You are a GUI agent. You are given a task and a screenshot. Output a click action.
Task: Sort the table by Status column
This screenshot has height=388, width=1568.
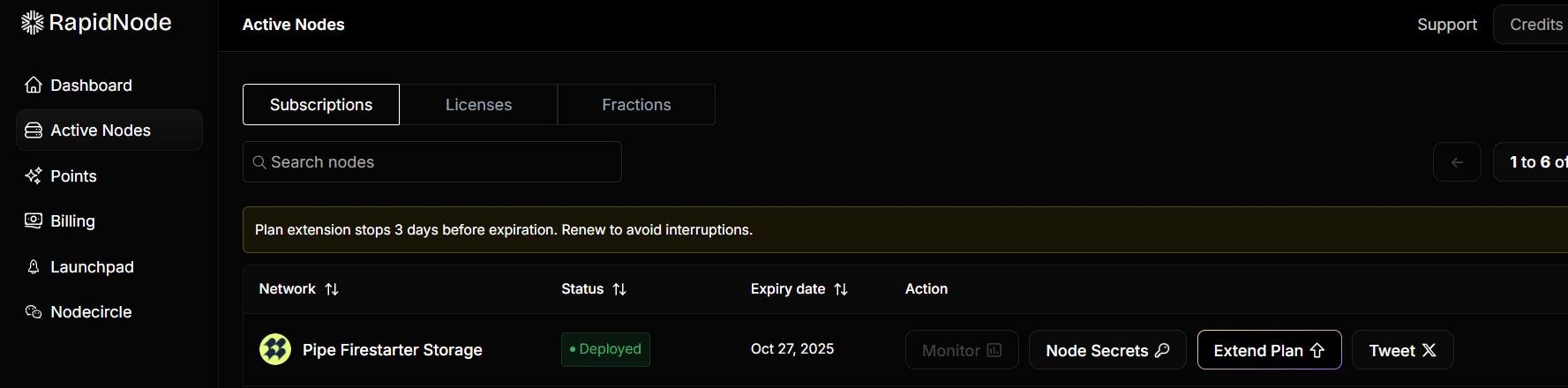tap(619, 289)
